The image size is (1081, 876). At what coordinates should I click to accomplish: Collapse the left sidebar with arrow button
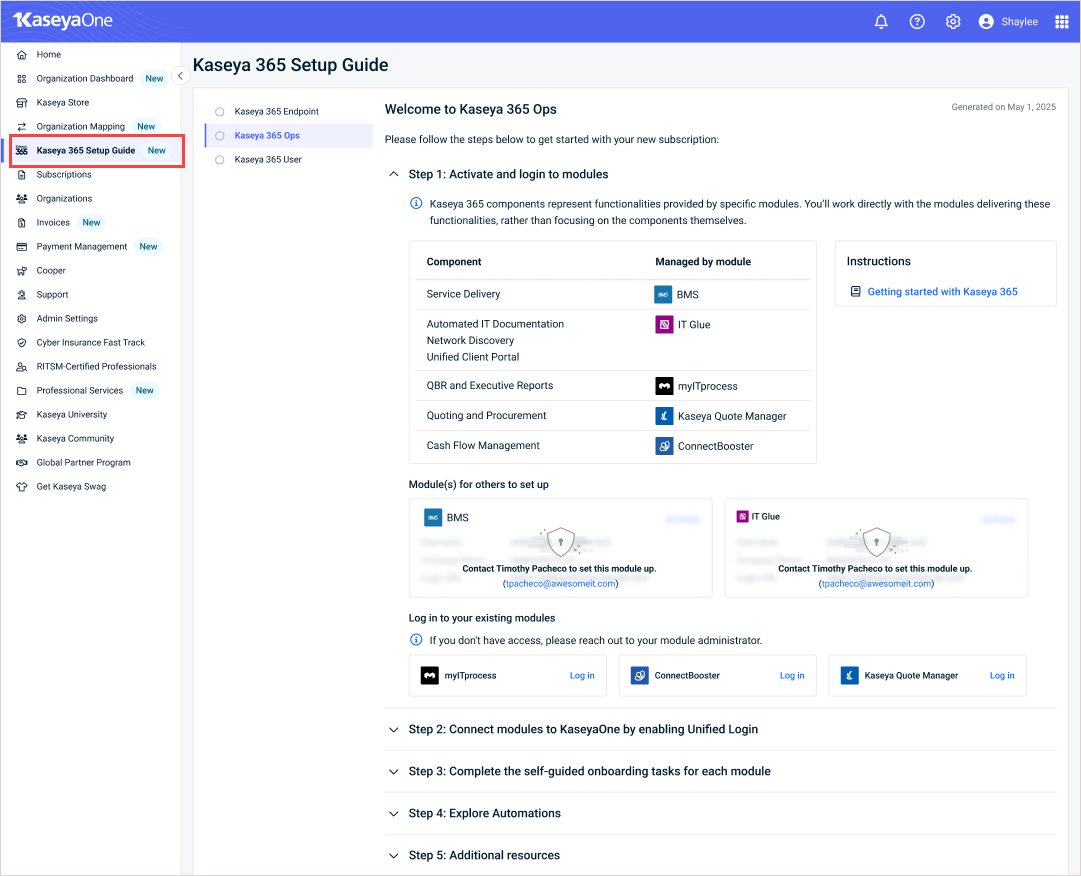click(x=180, y=76)
